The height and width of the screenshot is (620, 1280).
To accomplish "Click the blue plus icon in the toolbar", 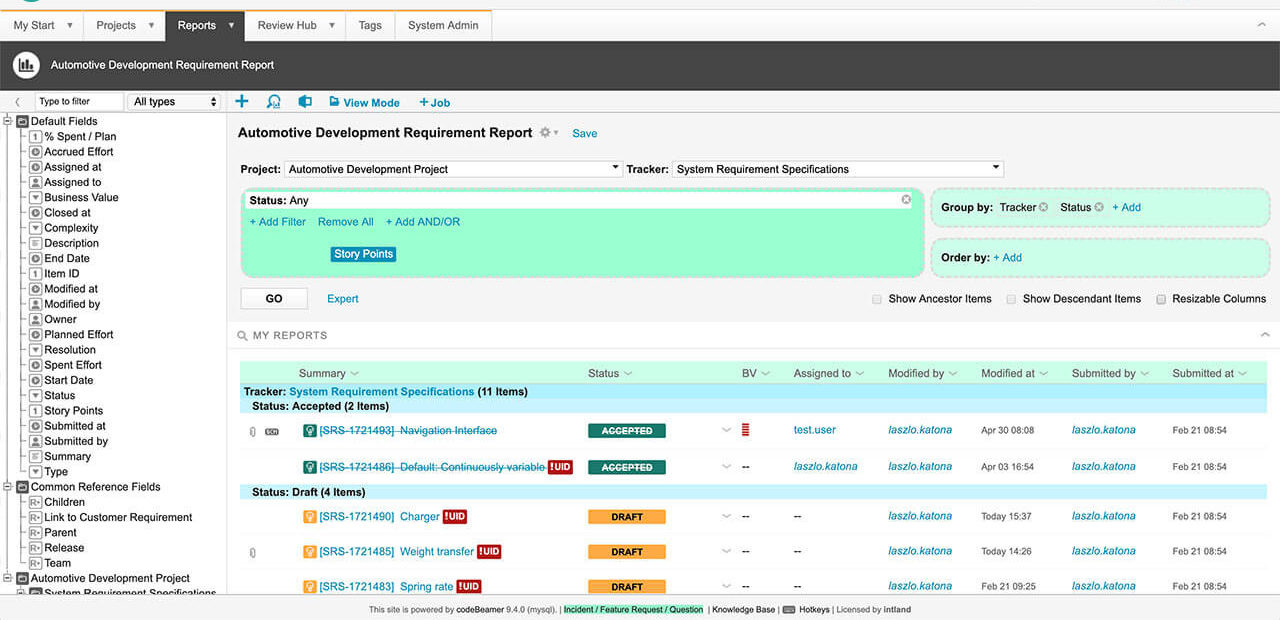I will tap(242, 101).
